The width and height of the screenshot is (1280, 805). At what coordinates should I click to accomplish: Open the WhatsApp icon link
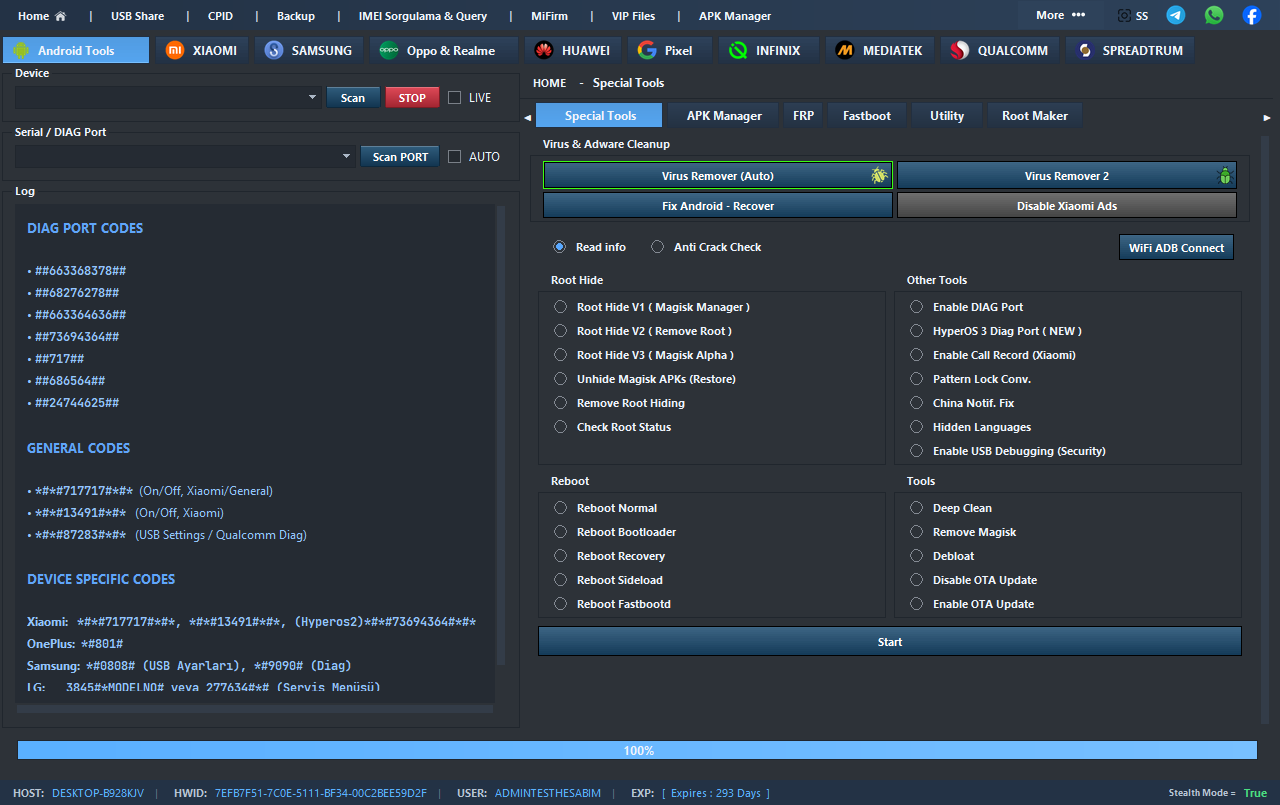click(x=1214, y=15)
